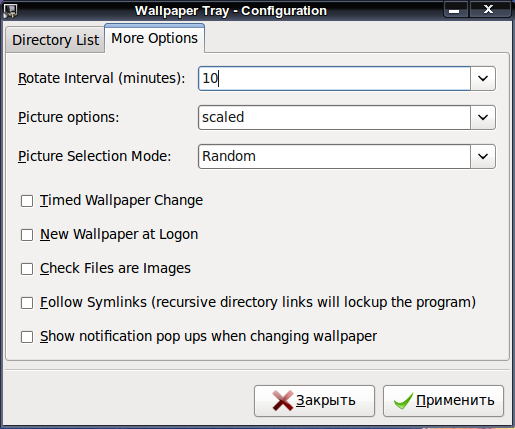515x429 pixels.
Task: Open the Rotate Interval dropdown arrow
Action: coord(483,78)
